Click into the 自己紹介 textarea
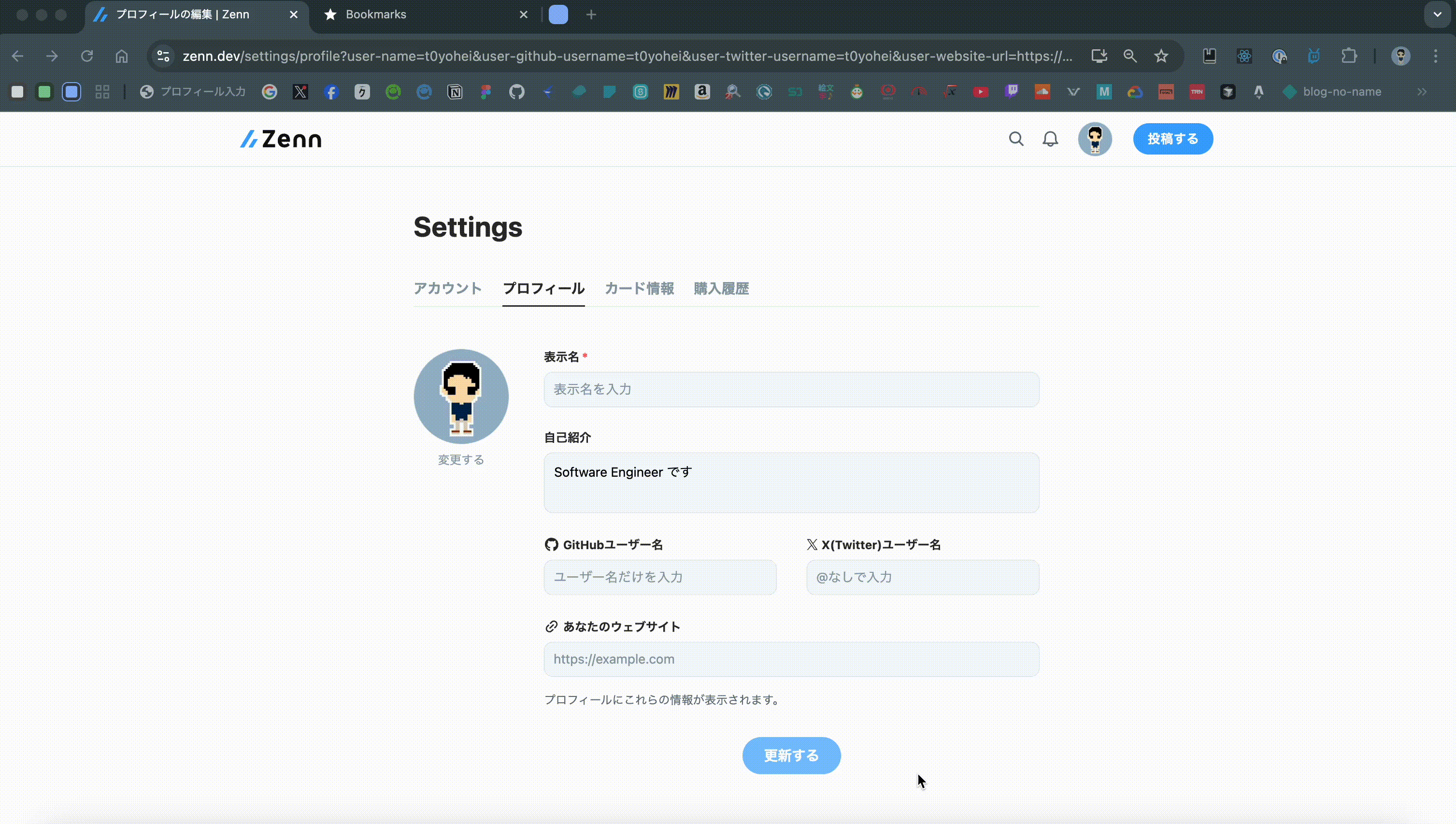The width and height of the screenshot is (1456, 824). (791, 483)
